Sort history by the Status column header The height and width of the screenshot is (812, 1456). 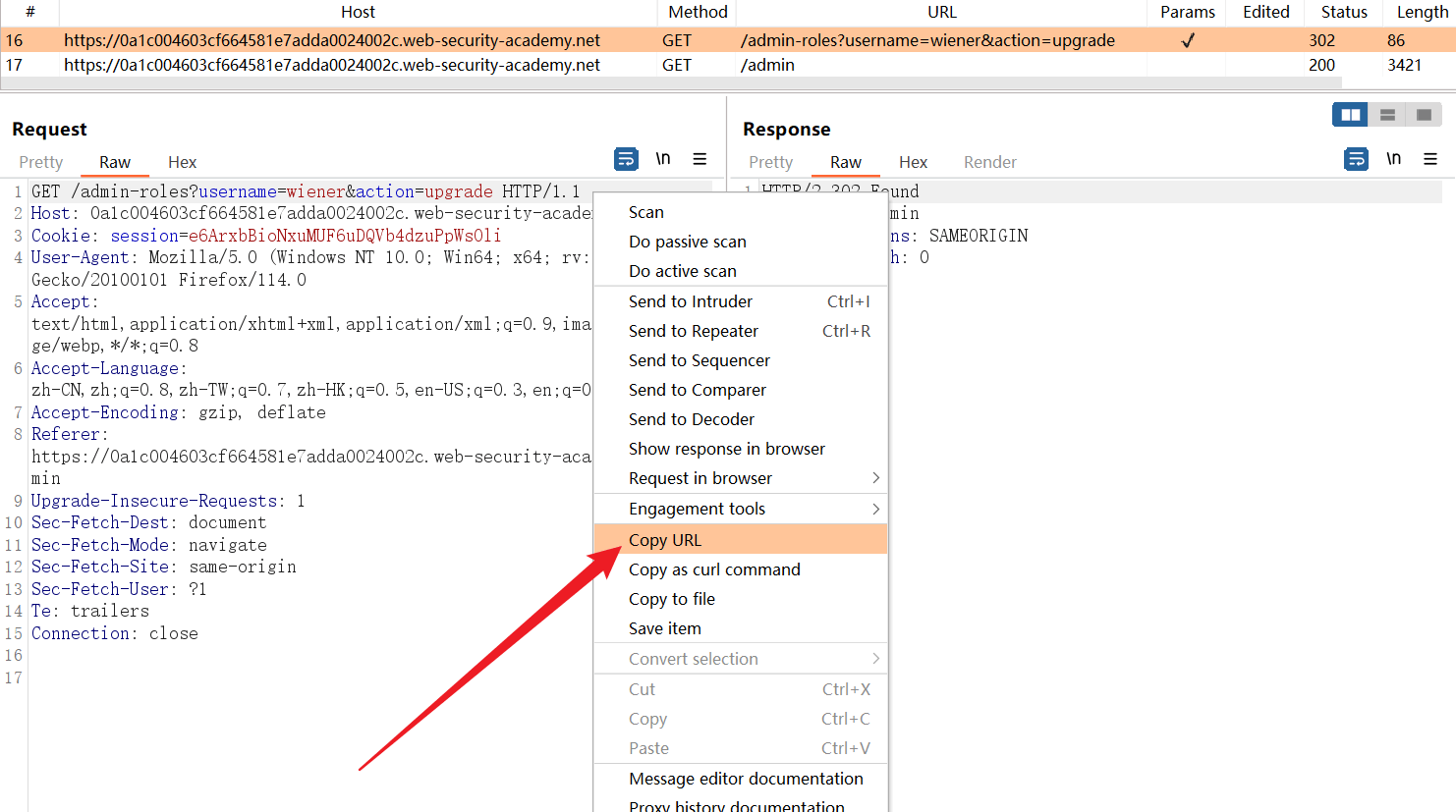pyautogui.click(x=1343, y=12)
